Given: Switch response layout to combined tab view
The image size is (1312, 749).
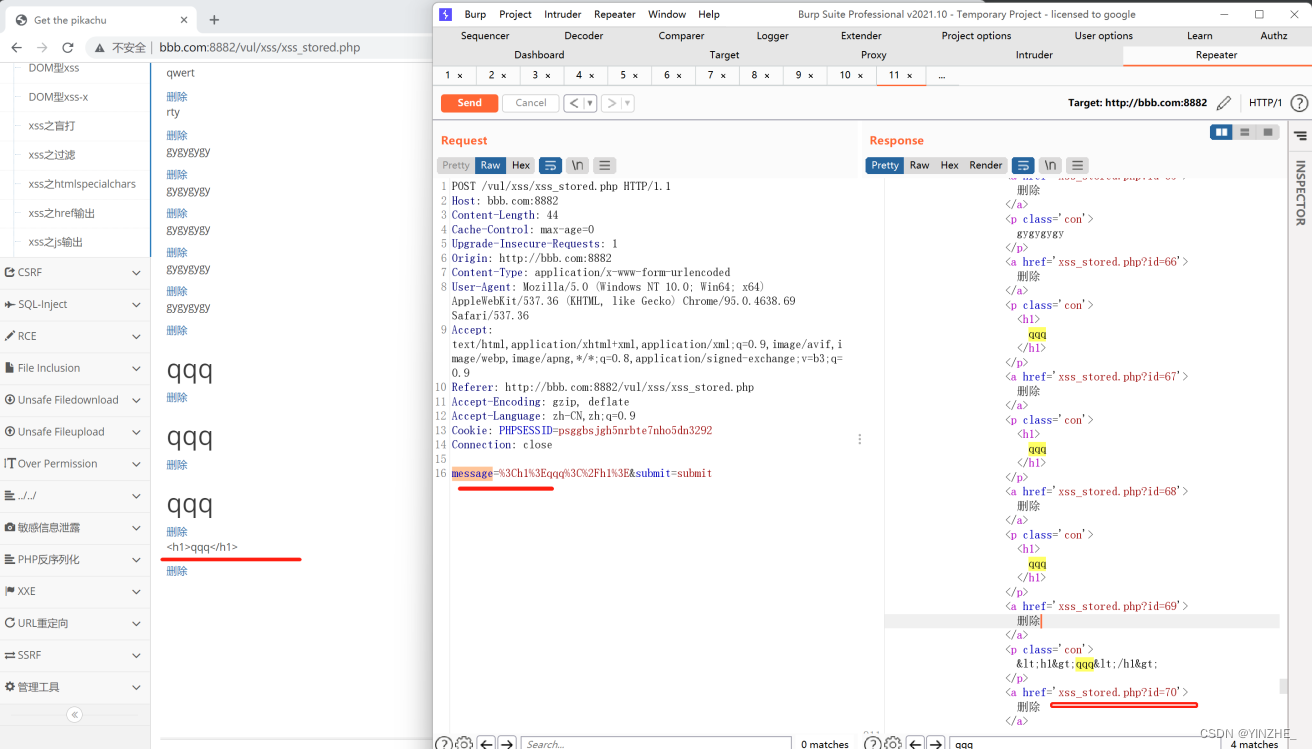Looking at the screenshot, I should pos(1268,132).
